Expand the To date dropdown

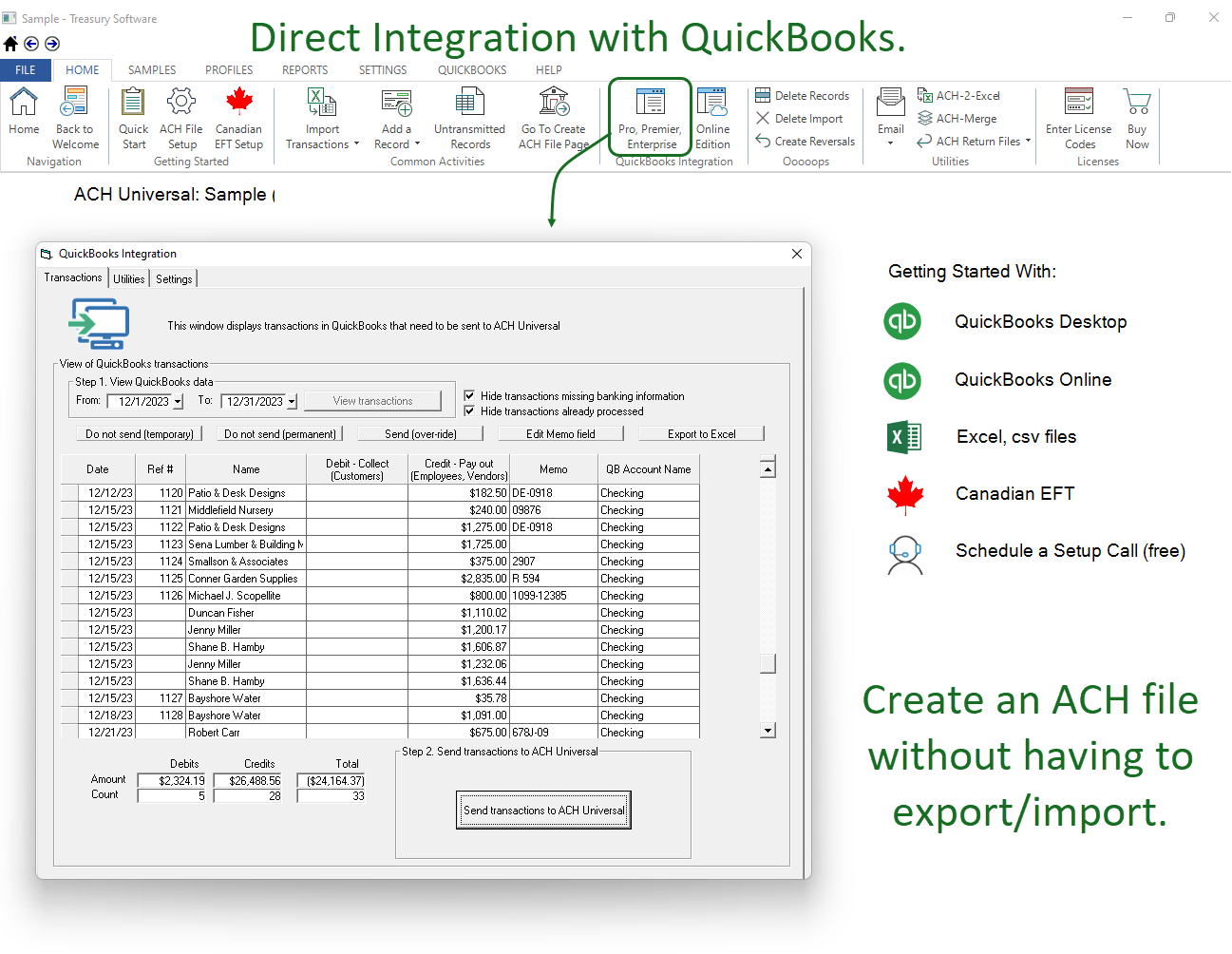click(292, 402)
